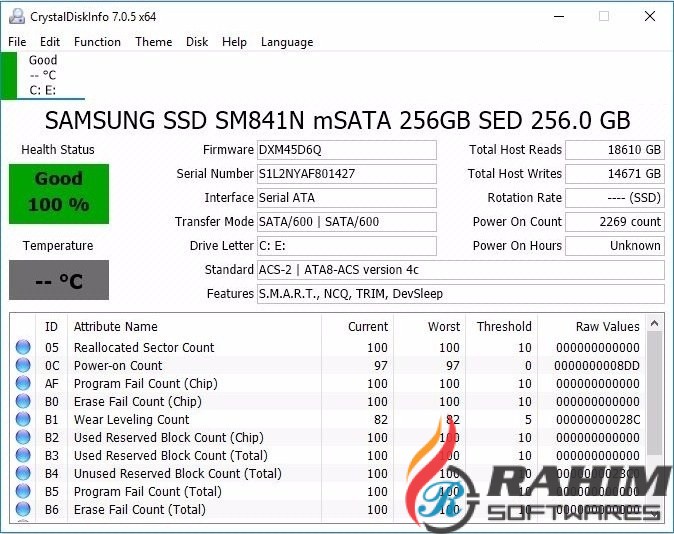Open the Language menu
This screenshot has height=534, width=674.
pyautogui.click(x=287, y=42)
